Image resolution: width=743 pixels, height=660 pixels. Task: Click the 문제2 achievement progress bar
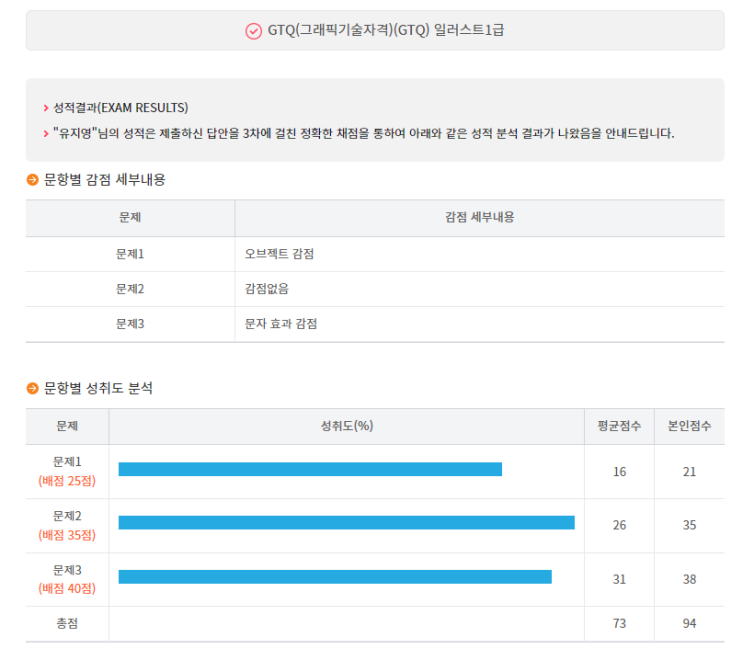[346, 523]
